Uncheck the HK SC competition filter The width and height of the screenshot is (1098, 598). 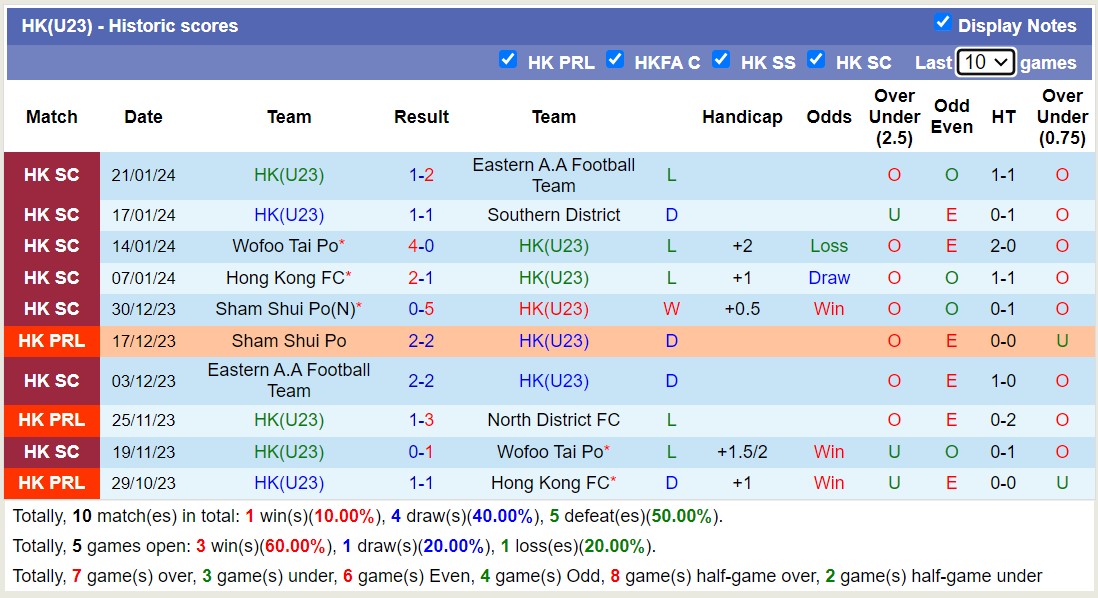tap(816, 60)
